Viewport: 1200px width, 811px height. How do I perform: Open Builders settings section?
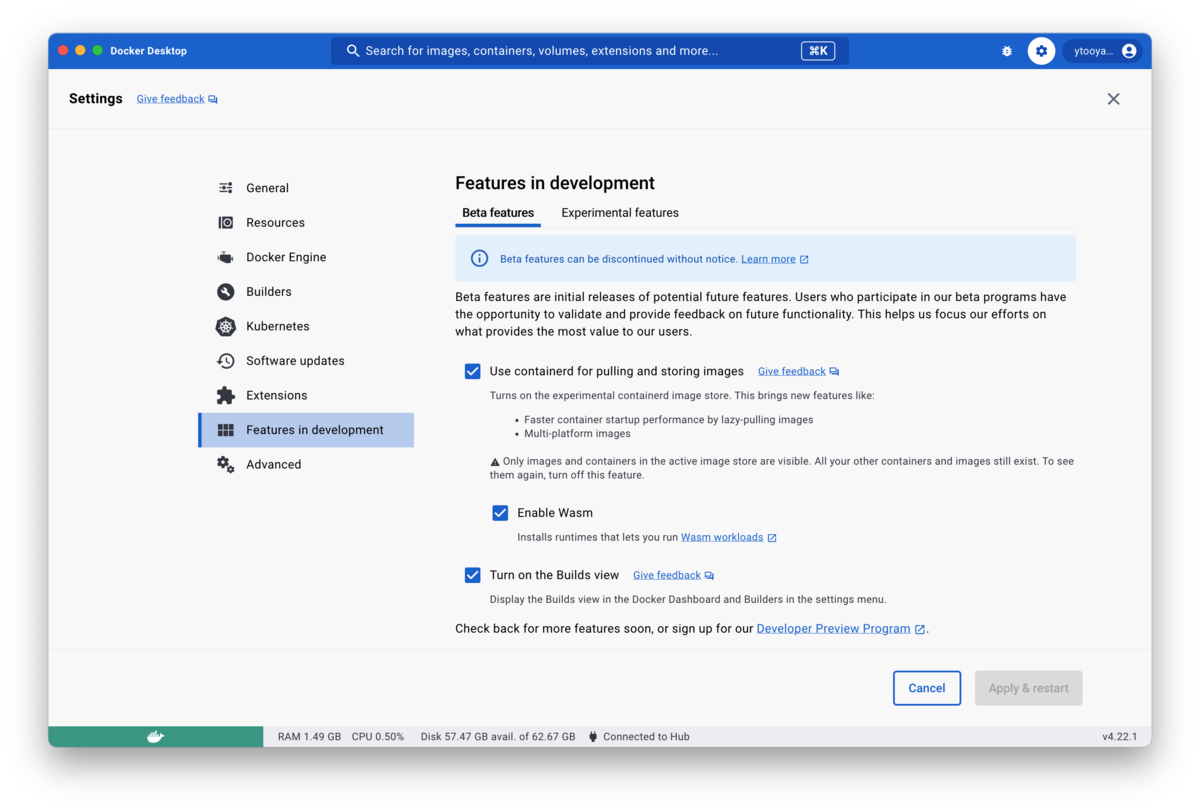click(x=306, y=292)
